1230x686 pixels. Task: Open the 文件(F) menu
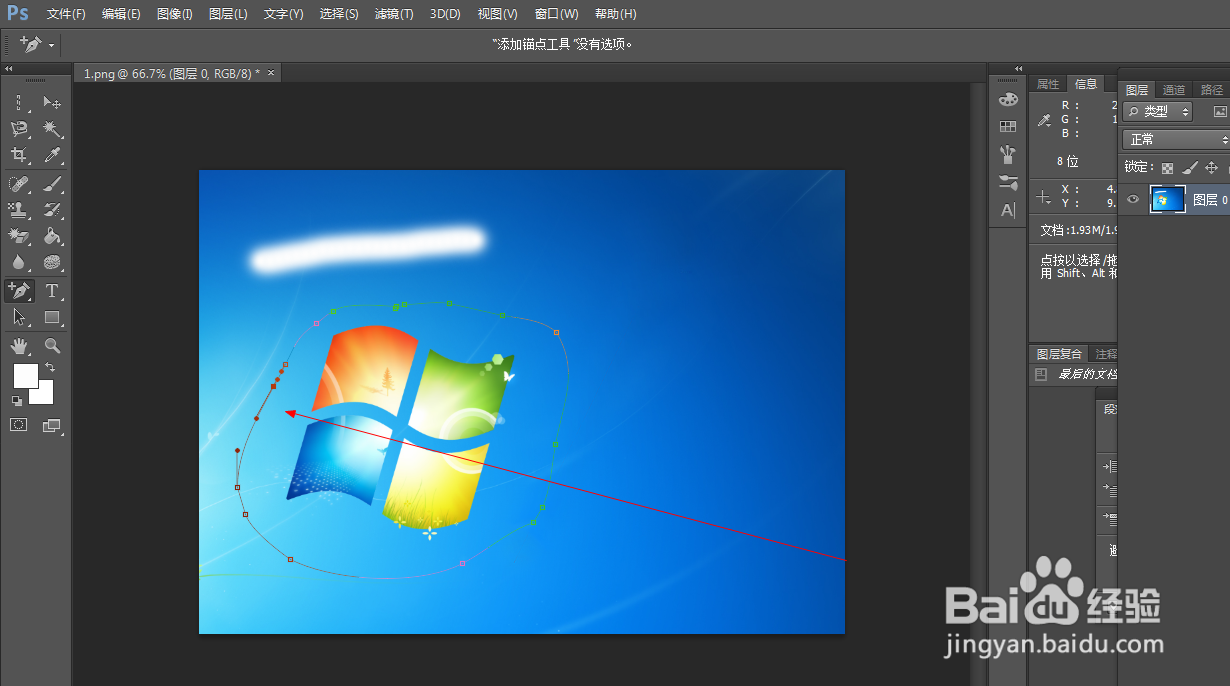[66, 14]
